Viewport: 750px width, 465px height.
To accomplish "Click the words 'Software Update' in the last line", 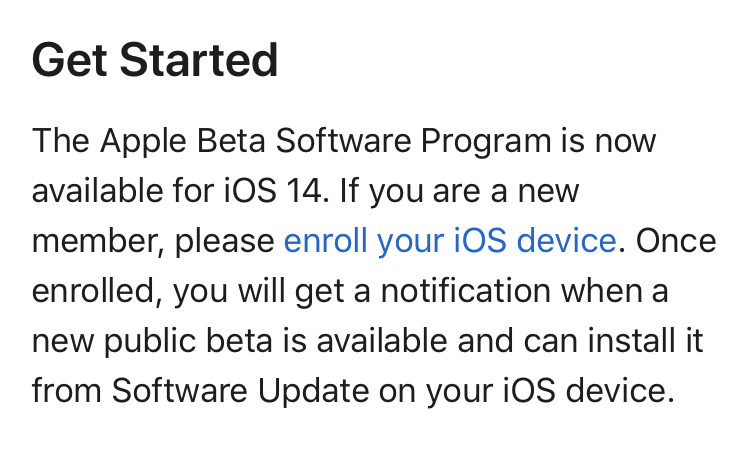I will click(x=240, y=390).
